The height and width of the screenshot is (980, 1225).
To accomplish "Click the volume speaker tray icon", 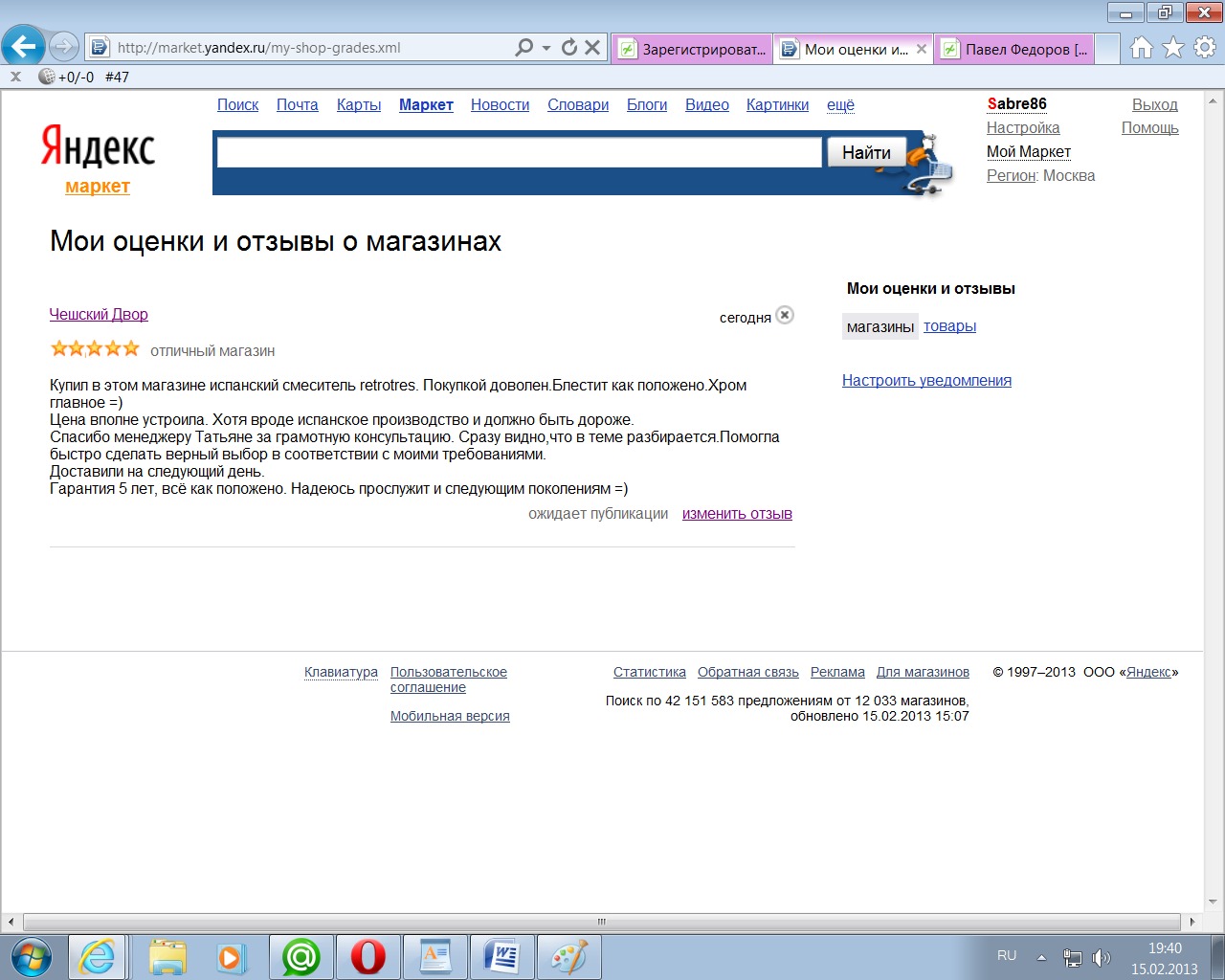I will tap(1102, 957).
